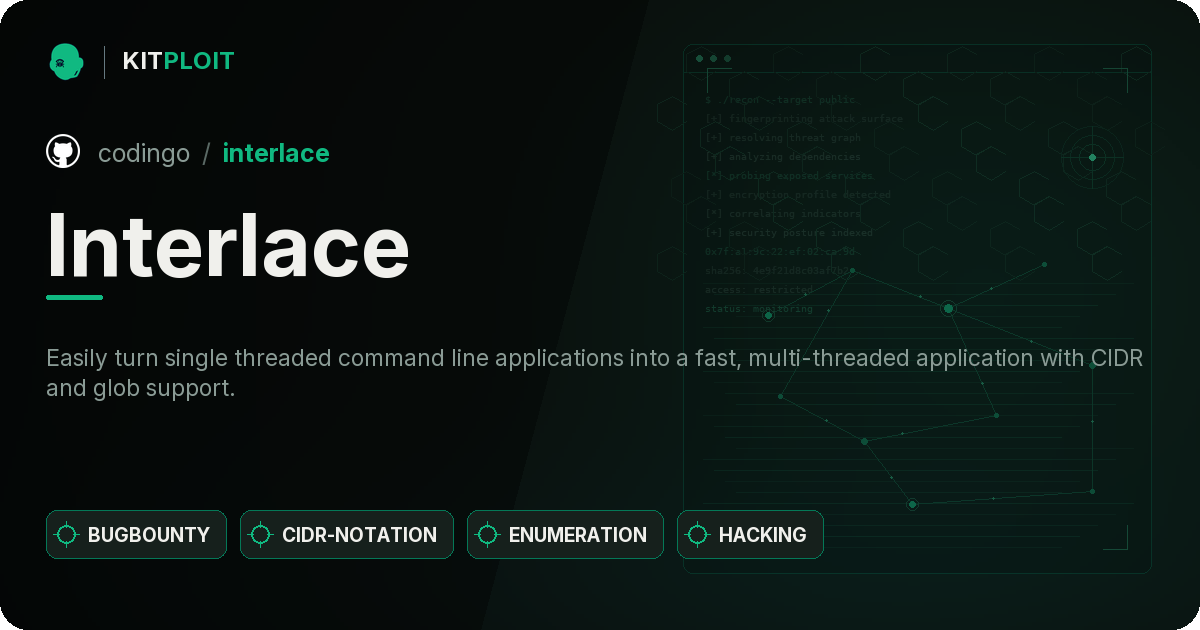Click the KitPloit green head logo
Screen dimensions: 1200x630
point(66,61)
